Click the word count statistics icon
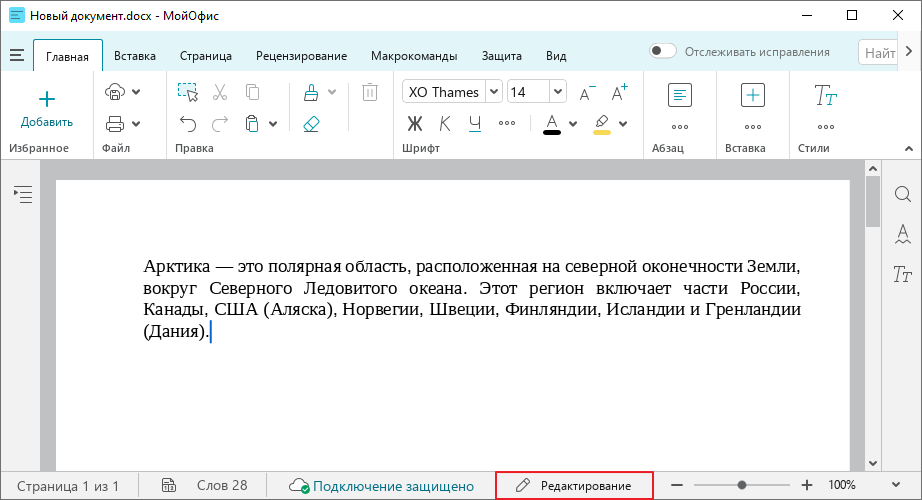This screenshot has width=922, height=500. [169, 485]
